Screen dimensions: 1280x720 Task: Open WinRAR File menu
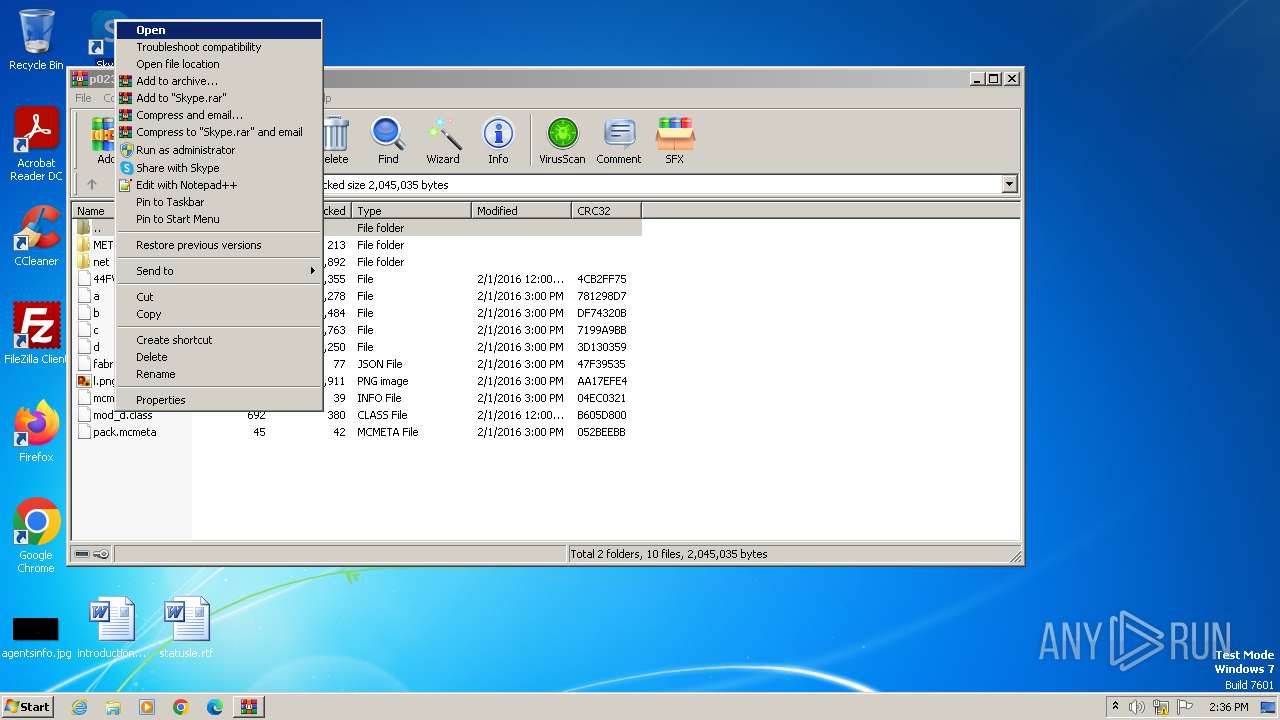point(84,98)
